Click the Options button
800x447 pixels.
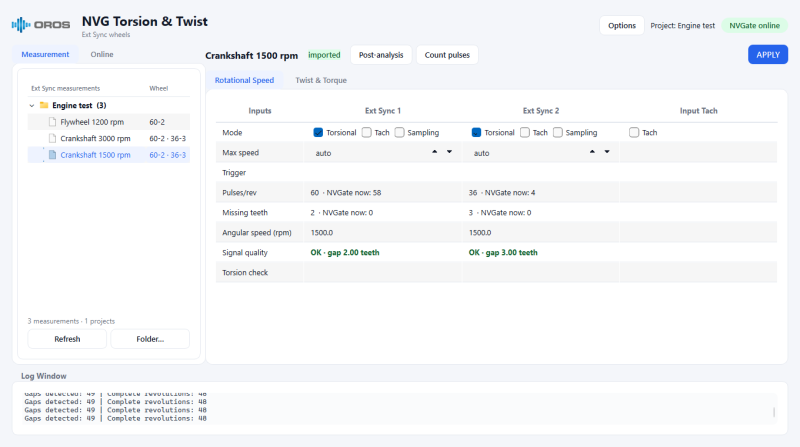click(x=621, y=26)
